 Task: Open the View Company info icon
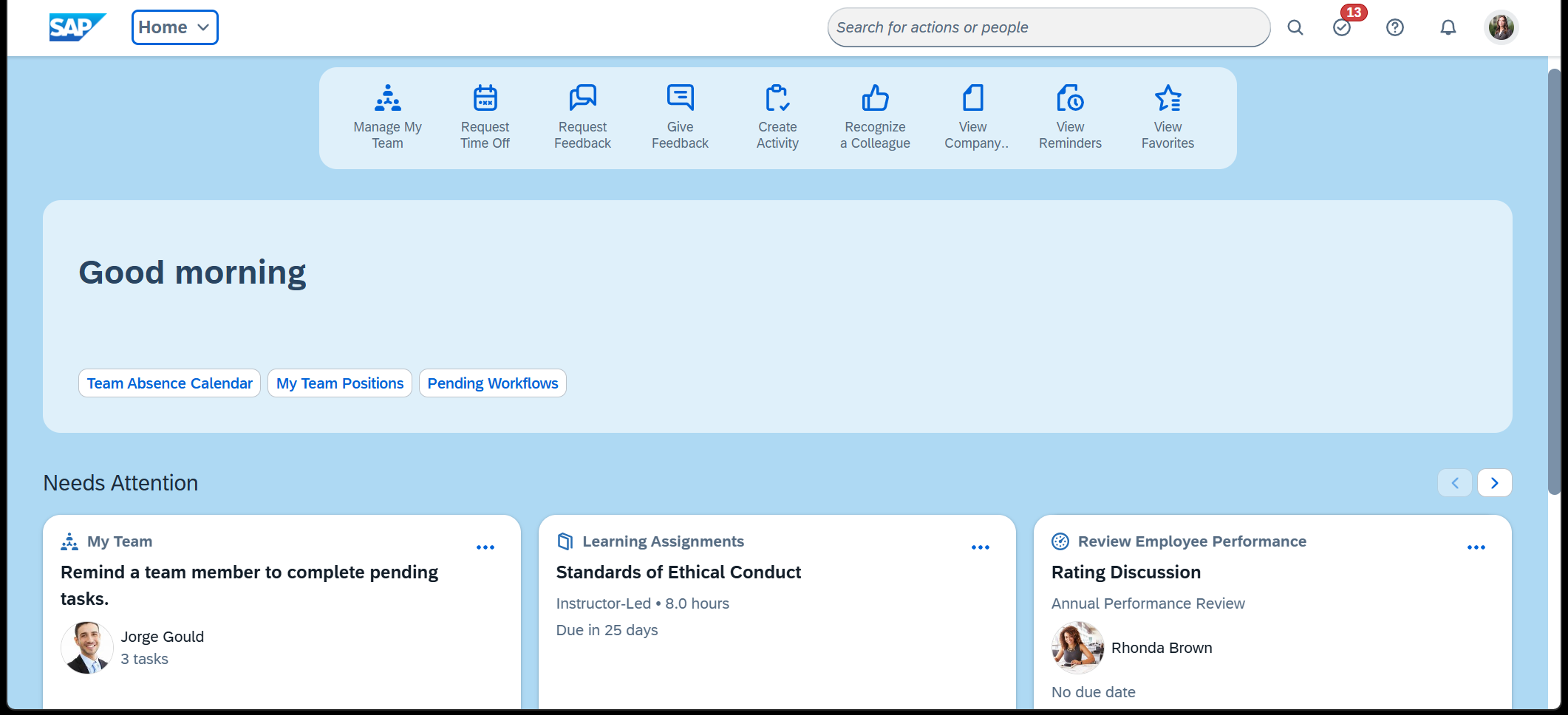point(972,97)
